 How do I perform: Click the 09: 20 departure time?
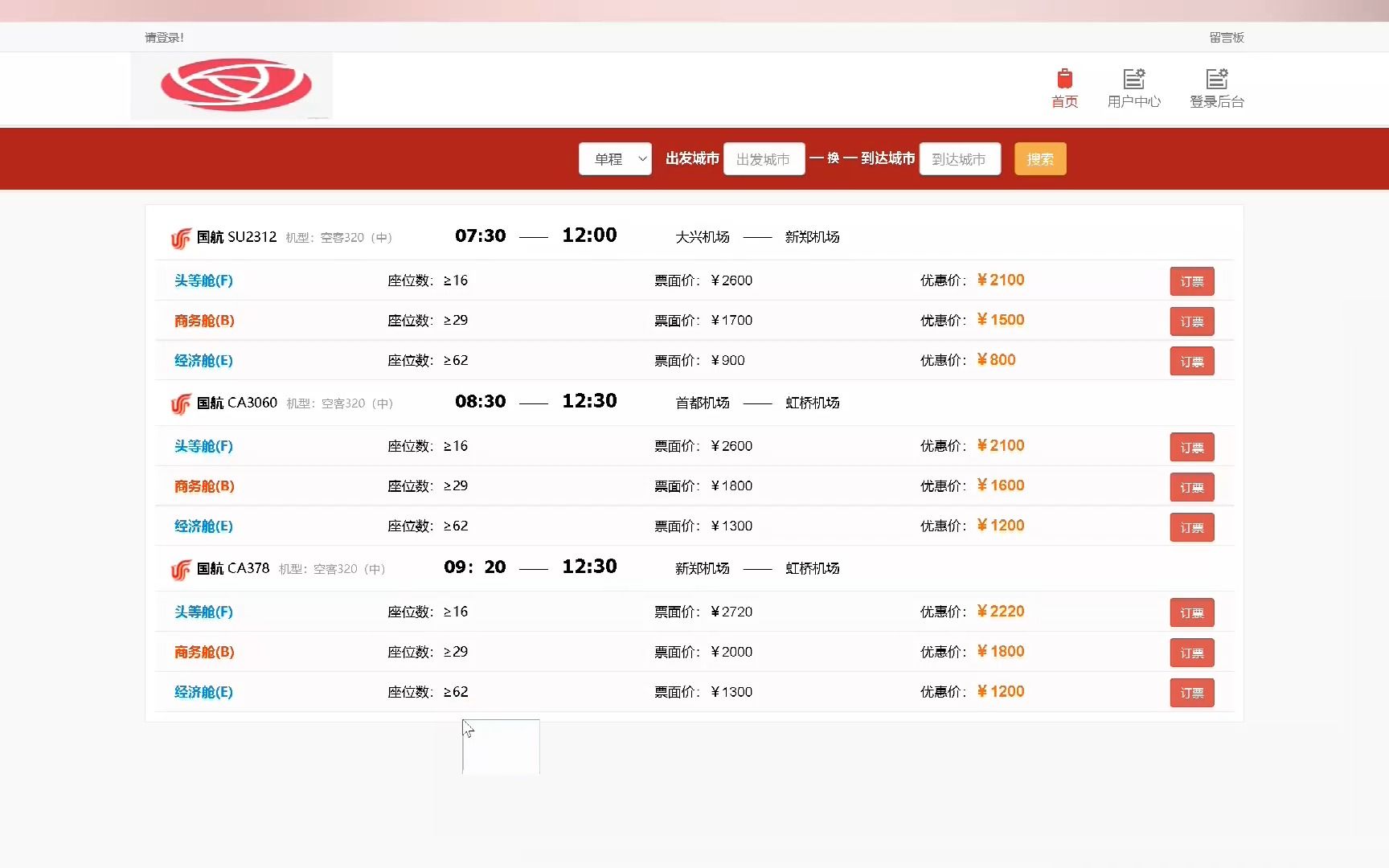pyautogui.click(x=475, y=567)
